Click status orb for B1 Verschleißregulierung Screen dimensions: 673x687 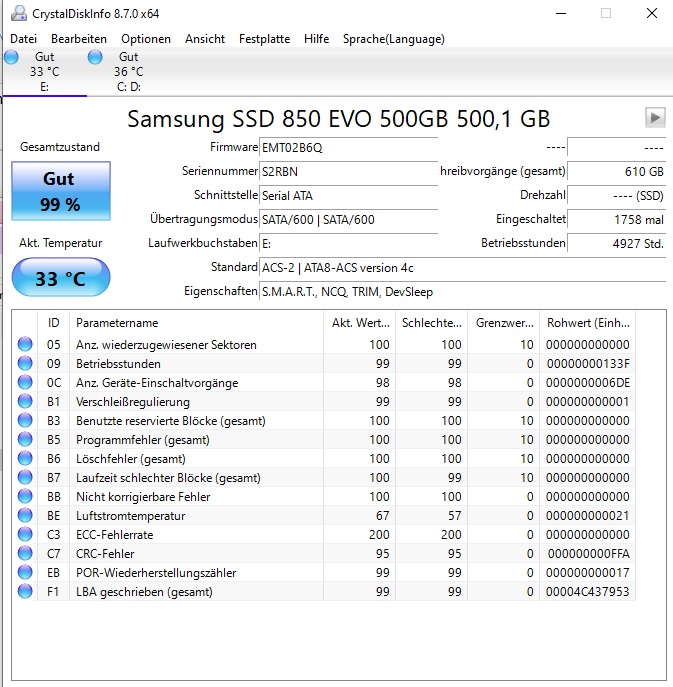25,401
